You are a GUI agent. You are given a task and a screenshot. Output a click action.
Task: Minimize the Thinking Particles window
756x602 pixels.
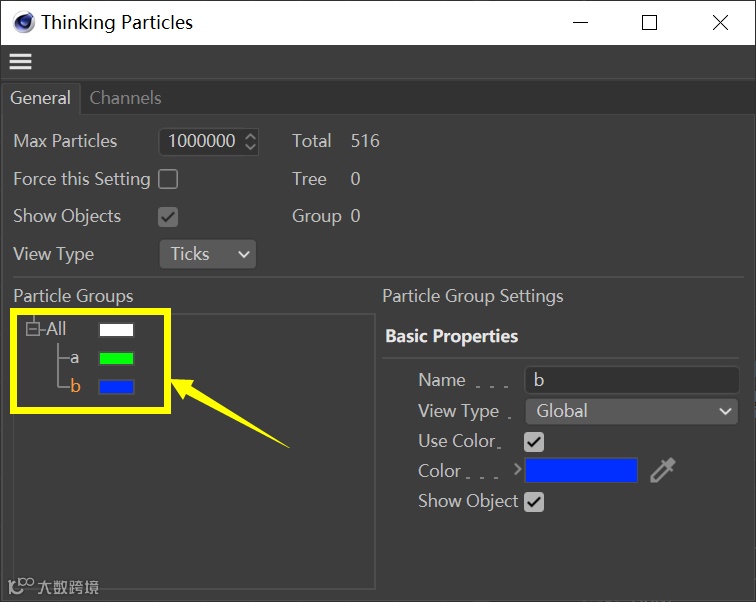click(580, 22)
